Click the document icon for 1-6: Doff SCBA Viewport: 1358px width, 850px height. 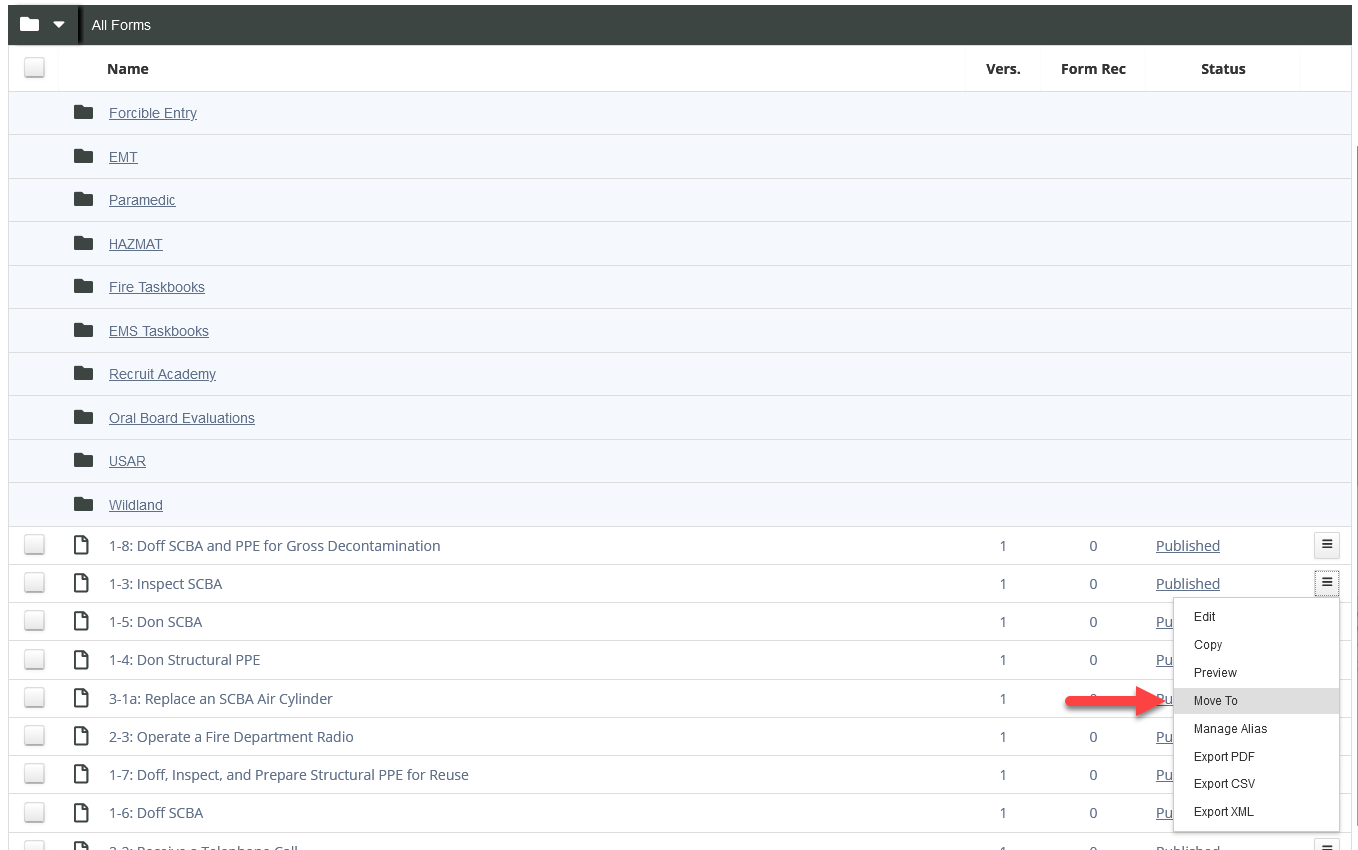point(82,812)
